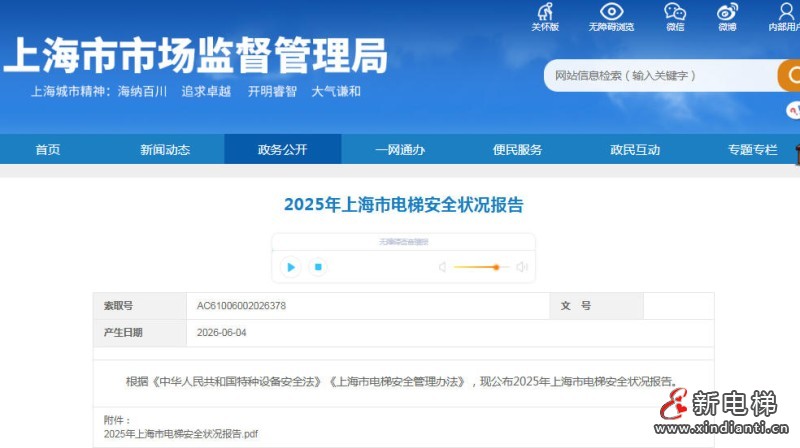Image resolution: width=800 pixels, height=448 pixels.
Task: Select the date value 2026-06-04
Action: (221, 332)
